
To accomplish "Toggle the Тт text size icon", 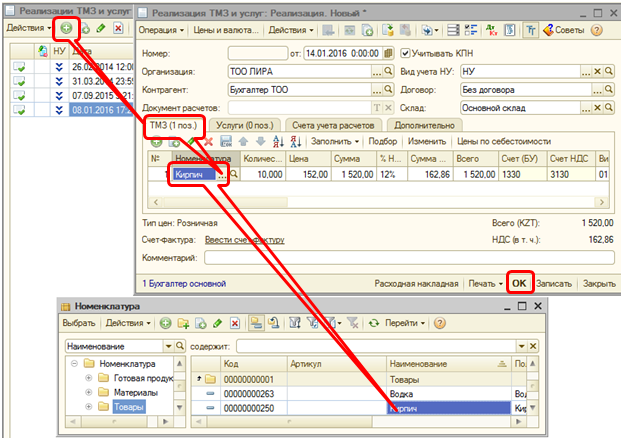I will click(x=530, y=30).
